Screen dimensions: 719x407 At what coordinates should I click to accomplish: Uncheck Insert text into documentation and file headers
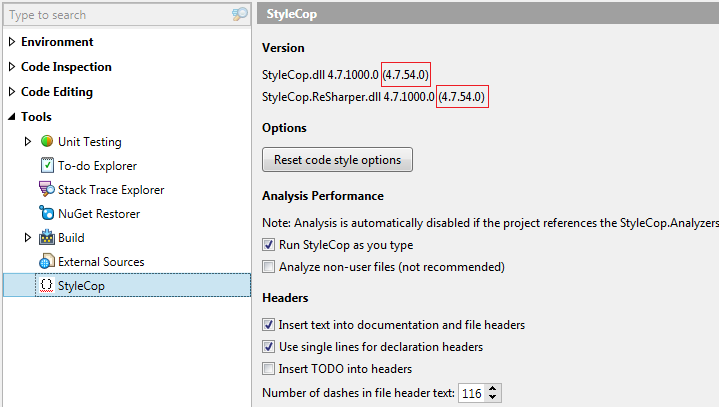268,324
